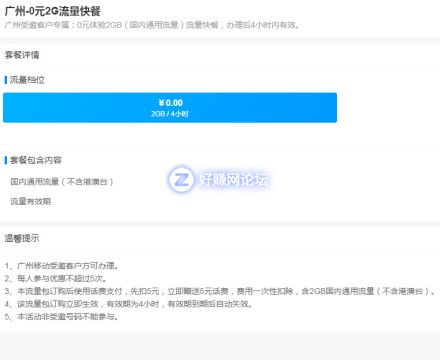Click the blue bar marker beside 流量档位
Viewport: 440px width, 360px height.
(x=6, y=80)
